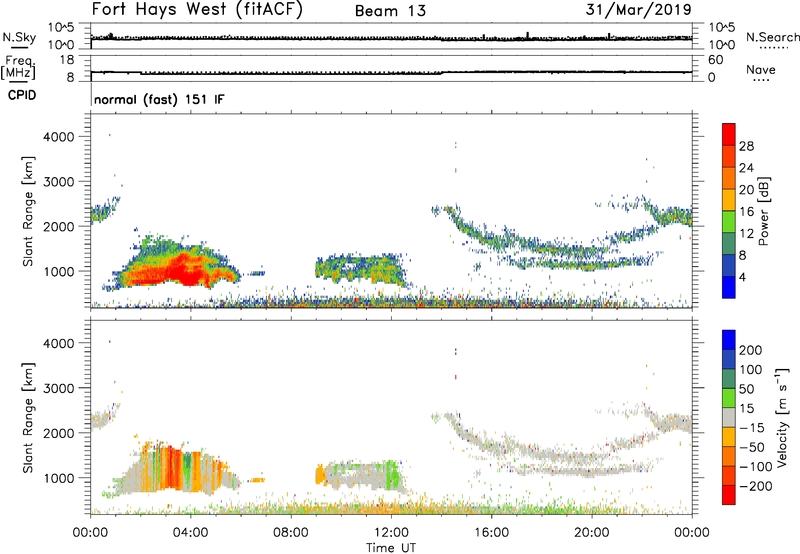
Task: Click the '60' value on Nave axis
Action: click(x=715, y=60)
